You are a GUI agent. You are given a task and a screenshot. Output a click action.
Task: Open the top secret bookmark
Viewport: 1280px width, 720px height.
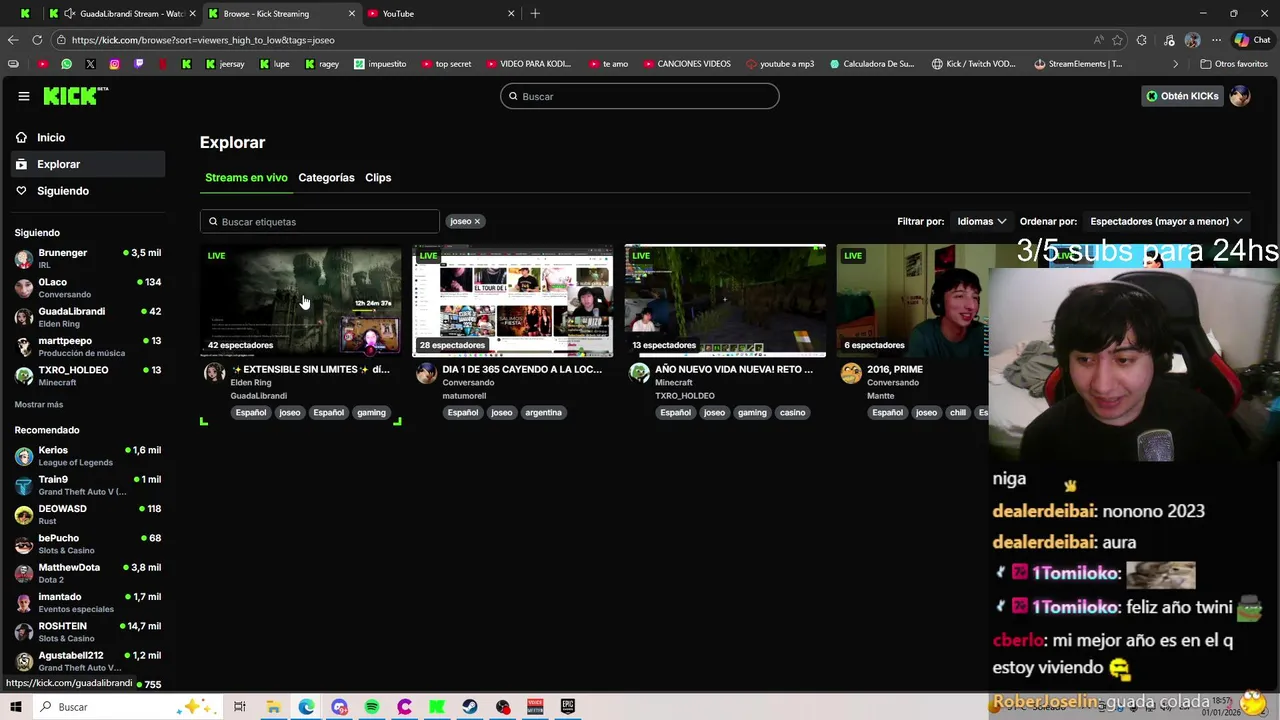click(447, 64)
